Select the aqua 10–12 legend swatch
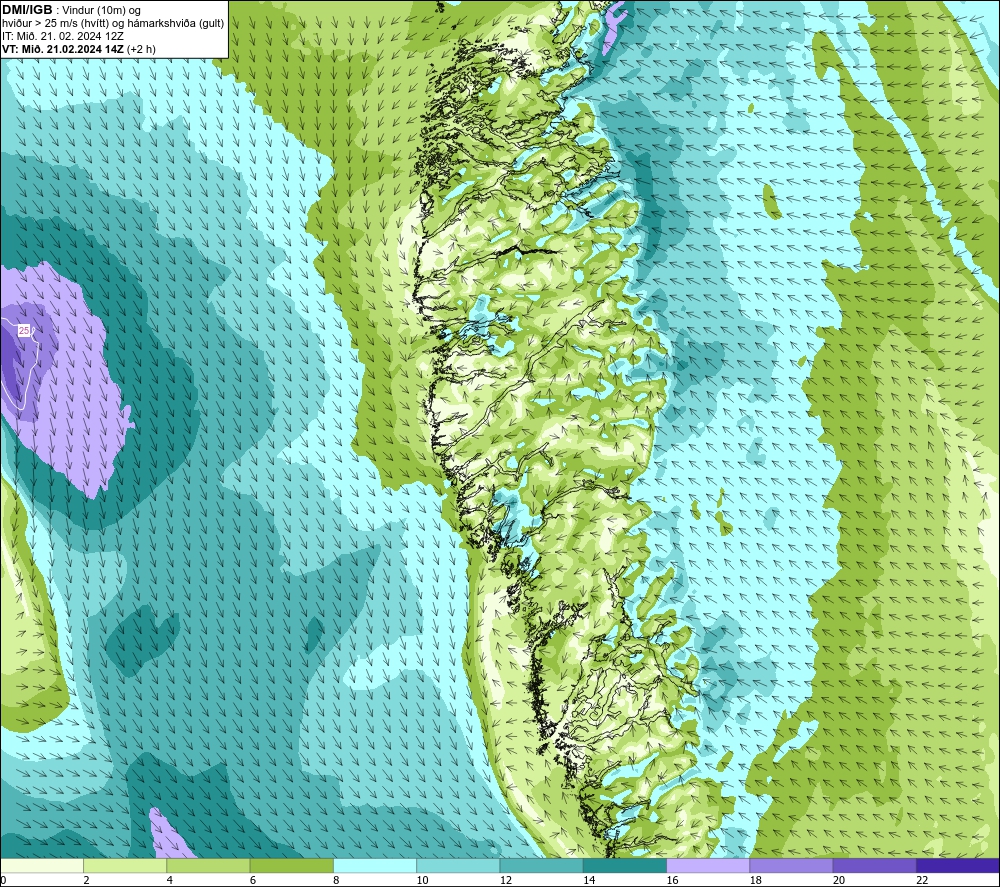Image resolution: width=1000 pixels, height=887 pixels. 458,865
